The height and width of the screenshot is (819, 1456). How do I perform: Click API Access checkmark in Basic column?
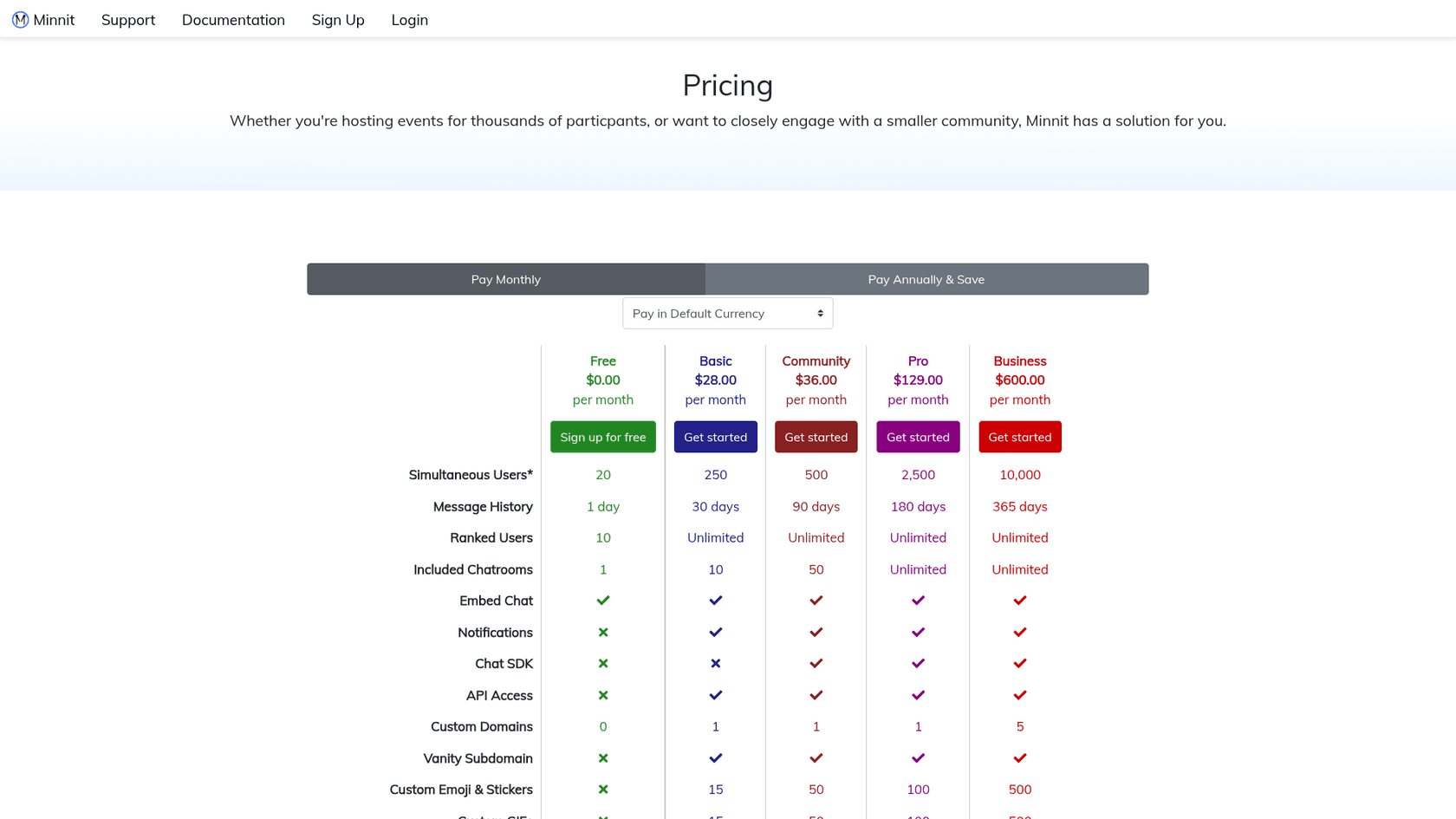pyautogui.click(x=716, y=695)
